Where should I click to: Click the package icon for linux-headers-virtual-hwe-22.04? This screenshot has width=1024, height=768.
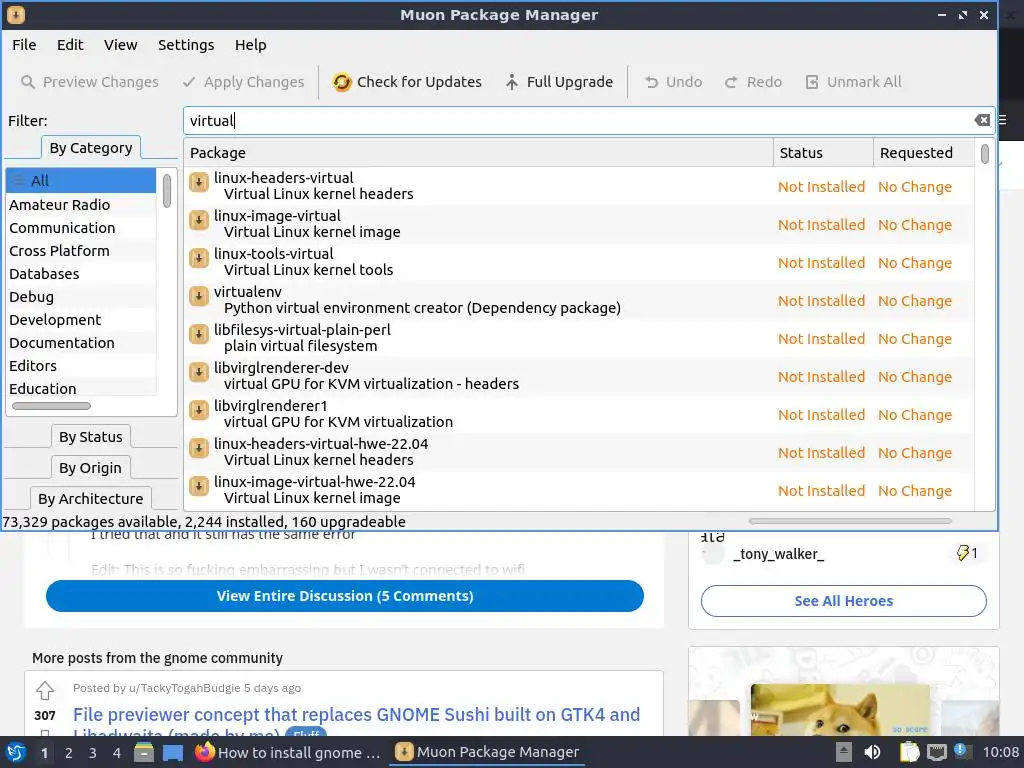[x=199, y=448]
